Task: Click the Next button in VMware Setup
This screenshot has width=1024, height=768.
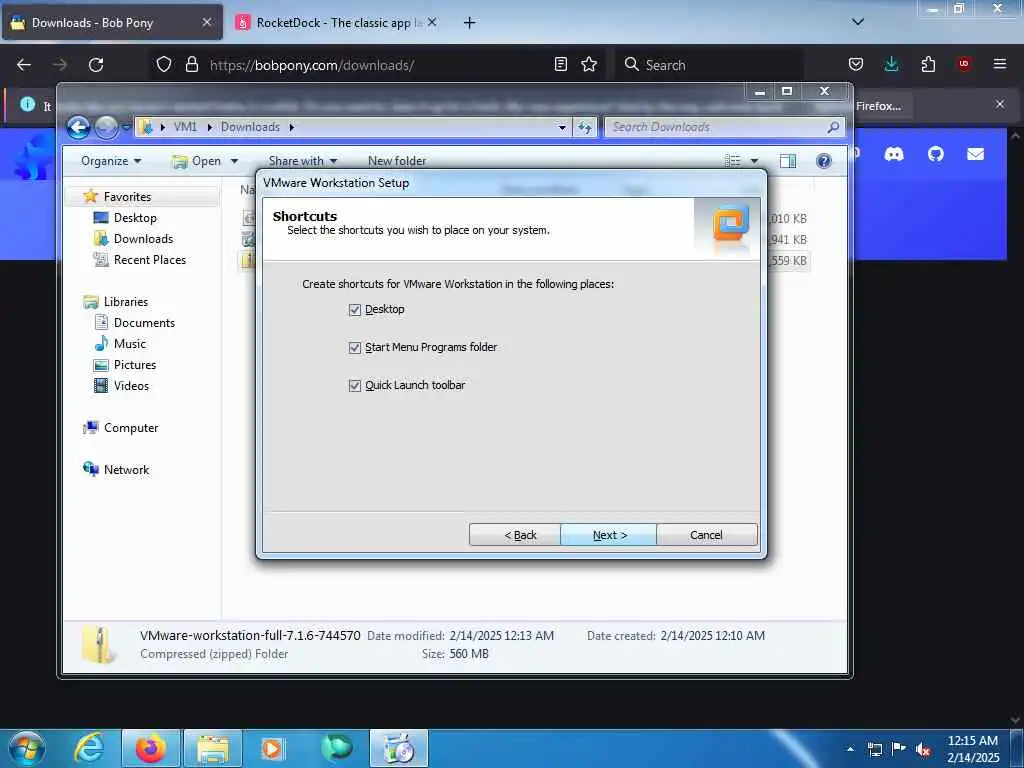Action: pyautogui.click(x=609, y=535)
